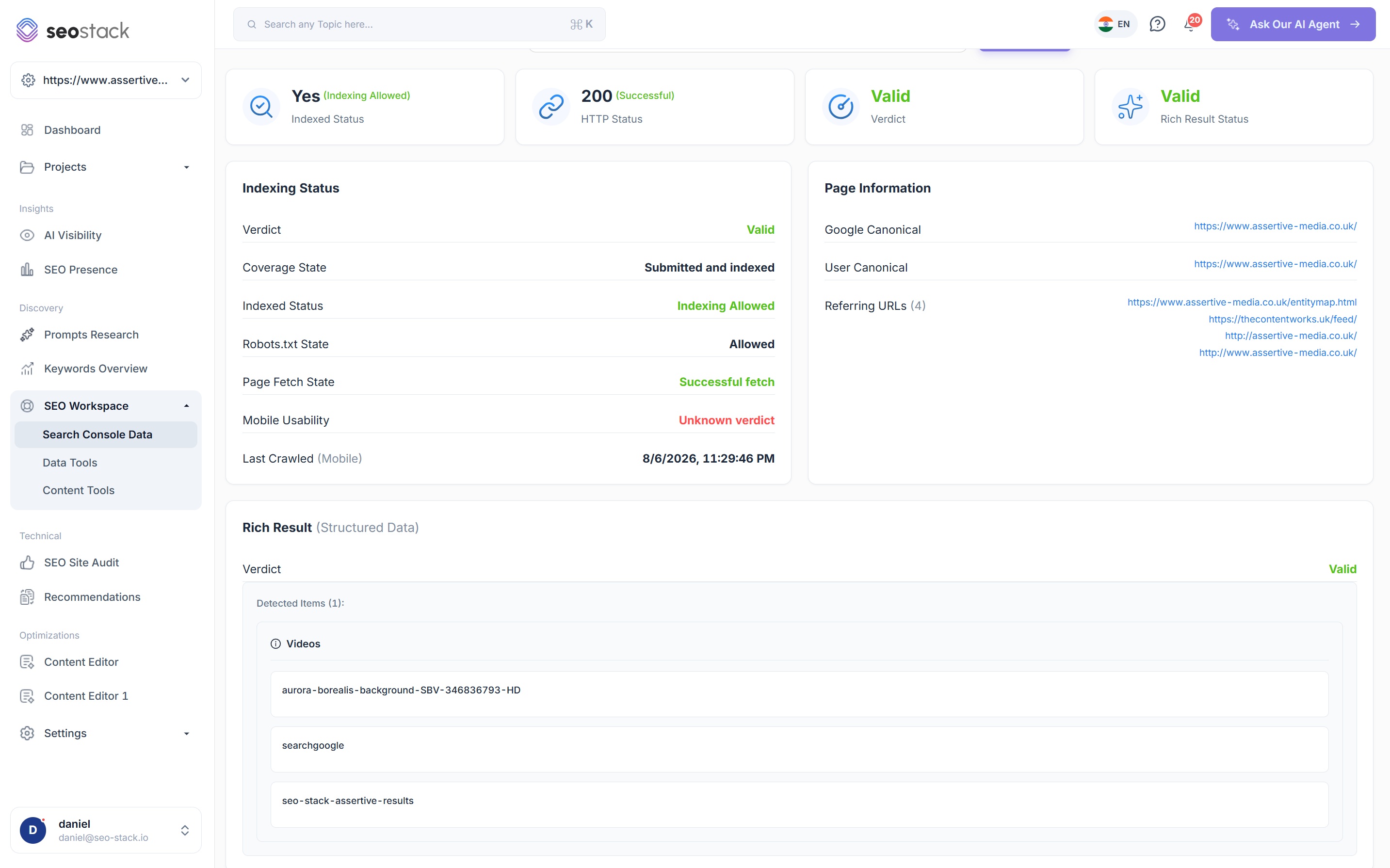Collapse the SEO Workspace section arrow

coord(186,406)
